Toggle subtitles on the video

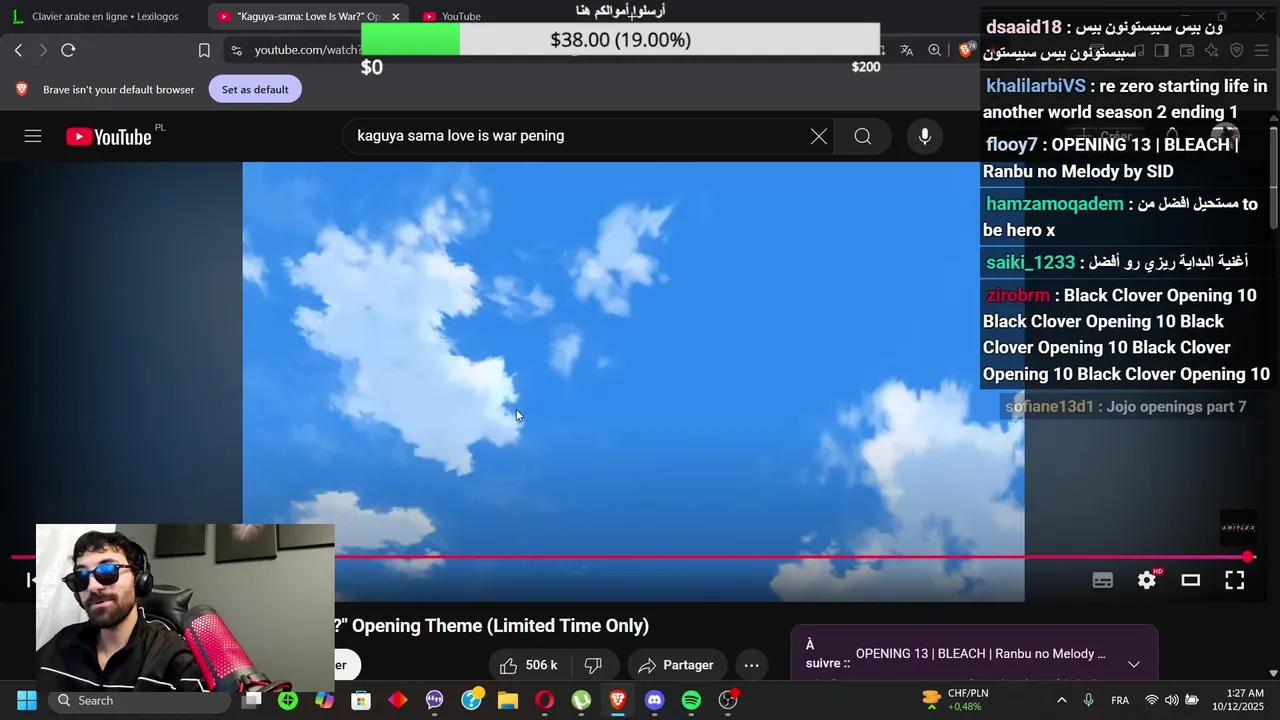1103,580
